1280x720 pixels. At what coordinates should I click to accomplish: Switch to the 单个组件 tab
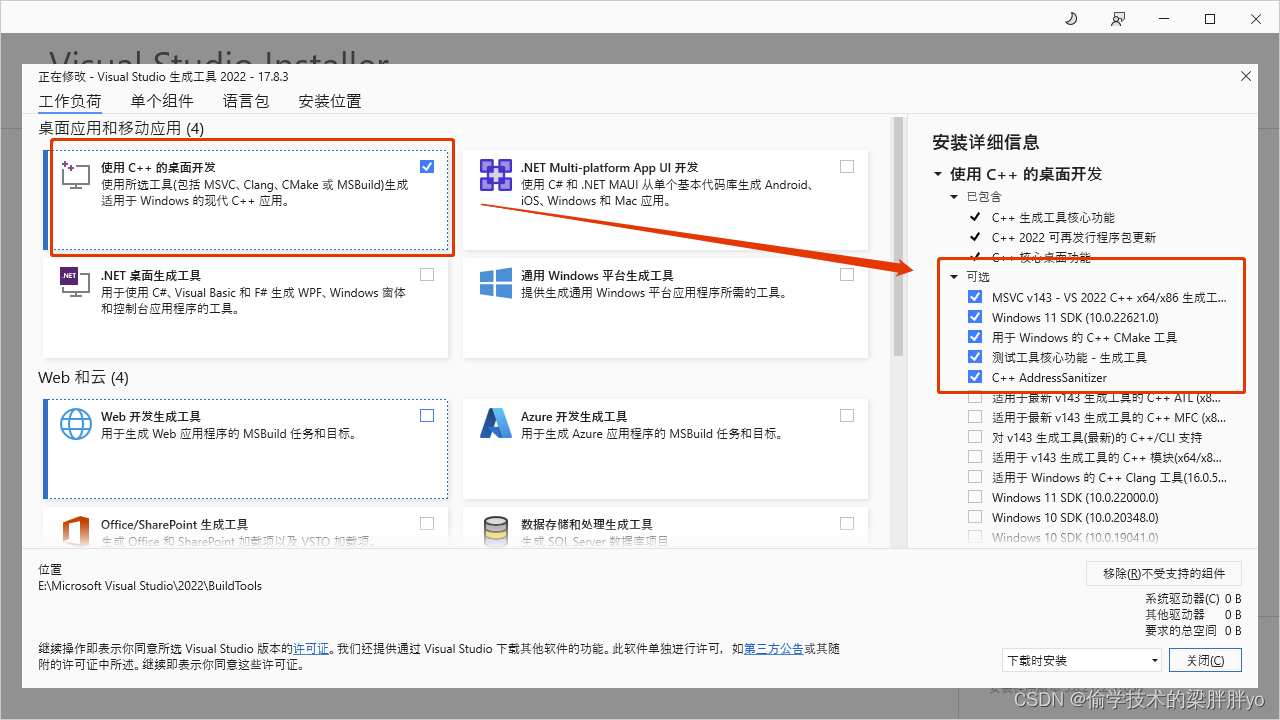162,100
